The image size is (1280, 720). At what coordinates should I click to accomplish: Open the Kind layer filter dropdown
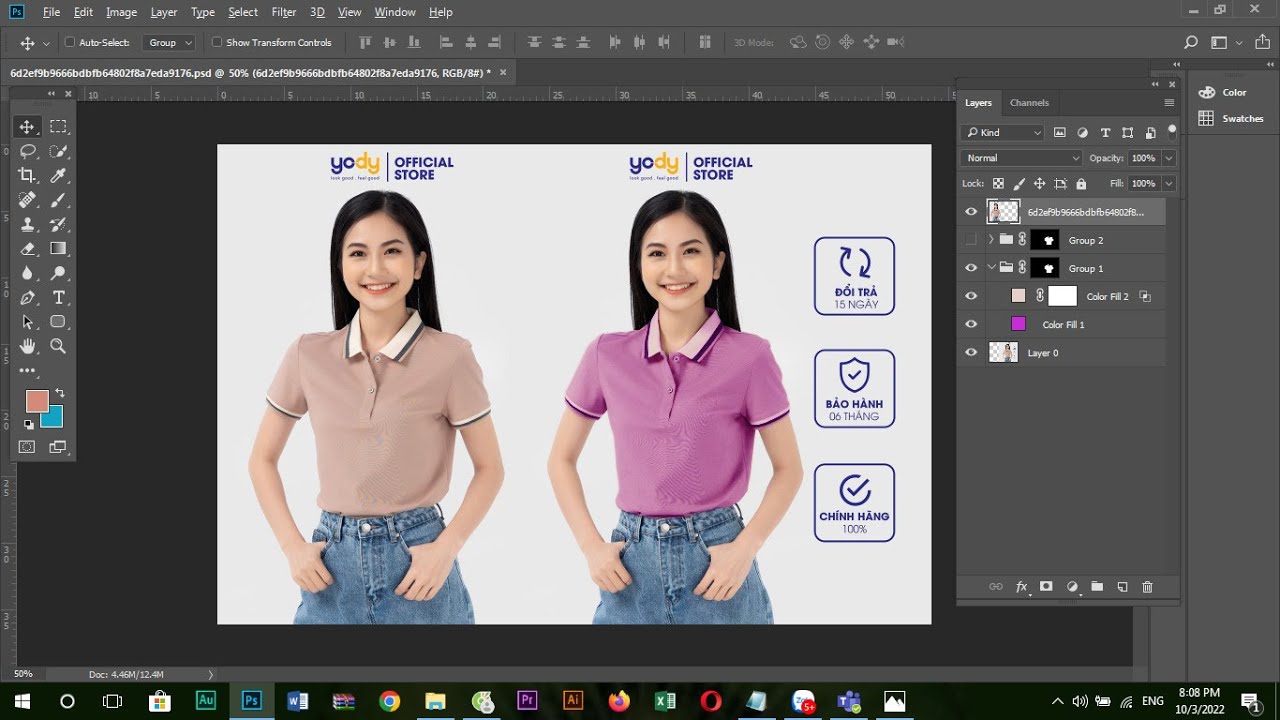(x=1003, y=132)
